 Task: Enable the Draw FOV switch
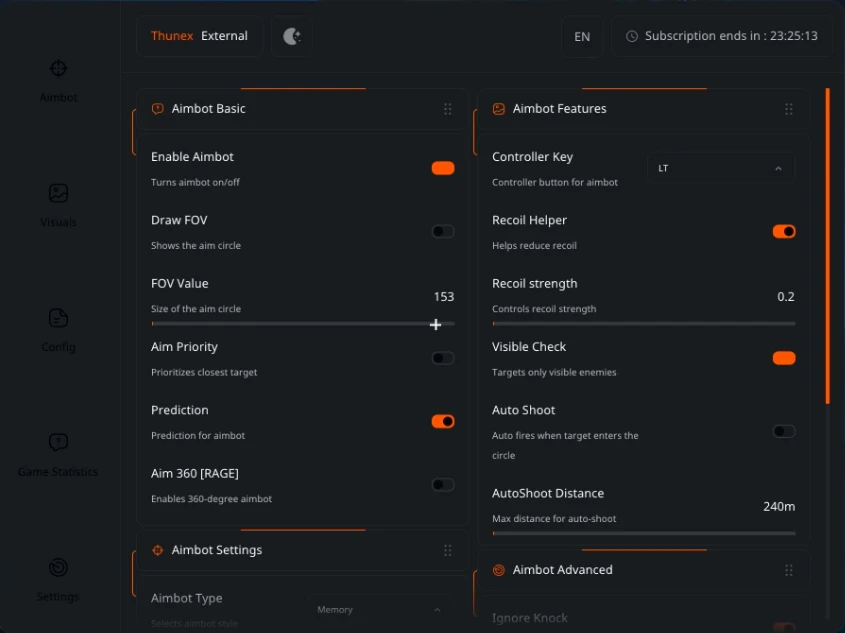tap(443, 232)
